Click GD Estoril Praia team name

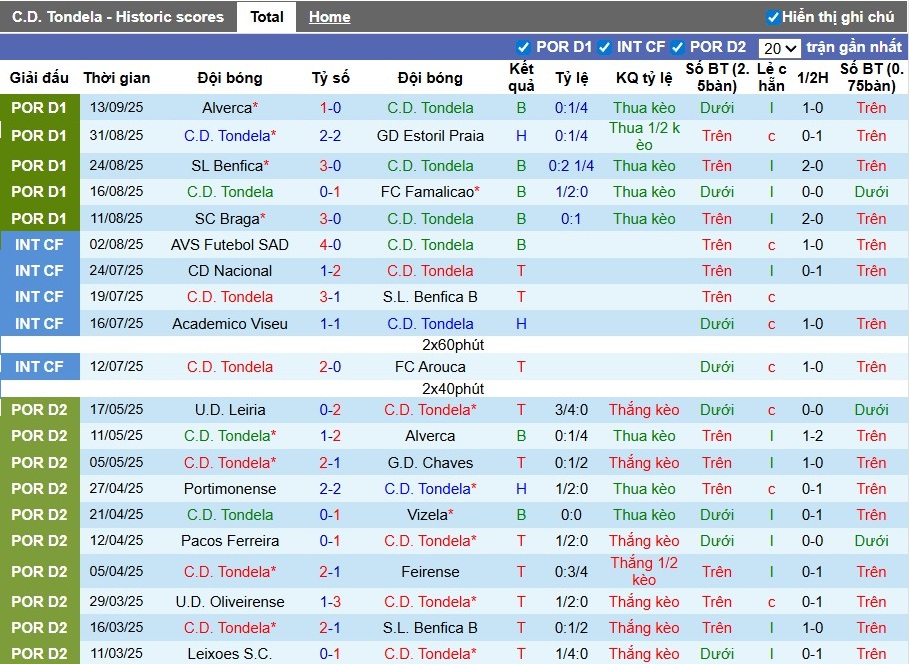(x=430, y=136)
